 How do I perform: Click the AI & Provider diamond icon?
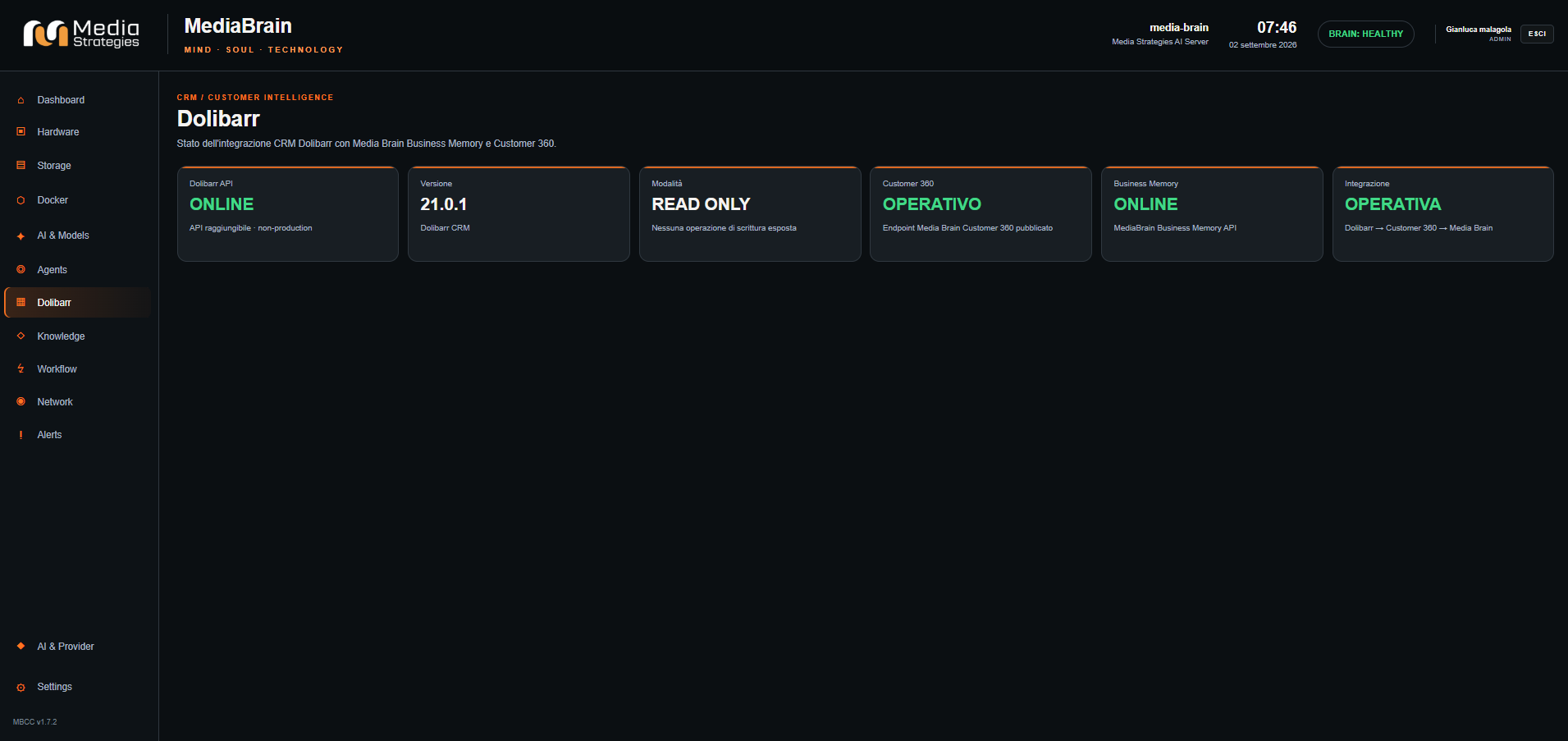[21, 646]
